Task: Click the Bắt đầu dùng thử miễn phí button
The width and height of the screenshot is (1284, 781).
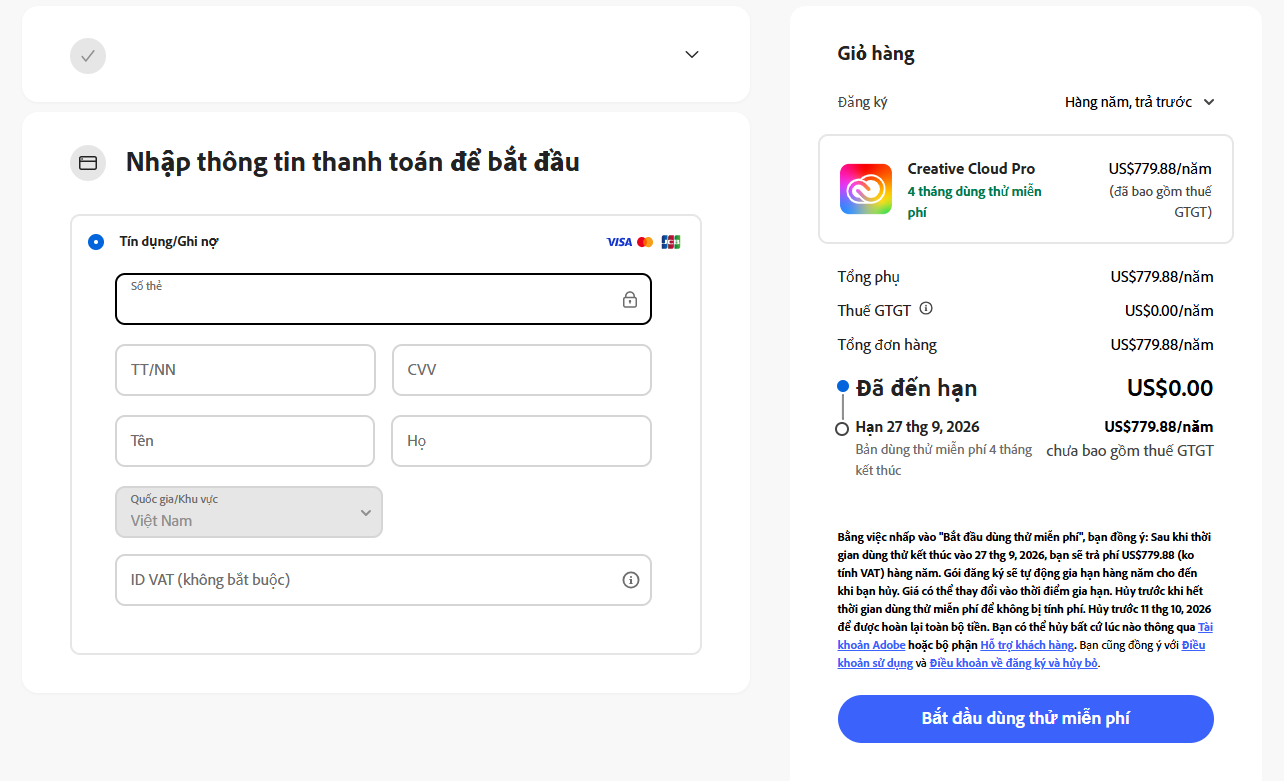Action: click(1026, 719)
